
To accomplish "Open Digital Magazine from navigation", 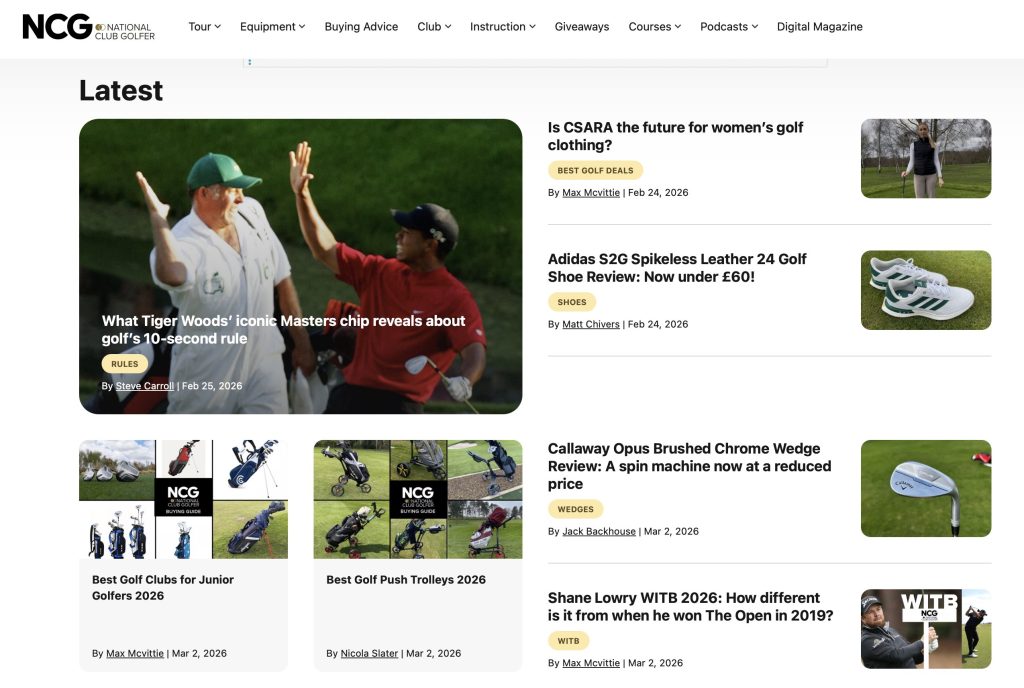I will tap(819, 27).
